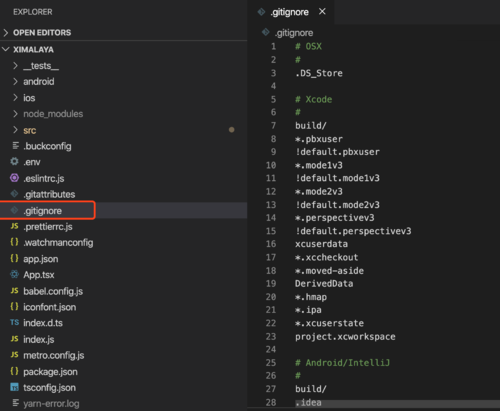This screenshot has height=411, width=500.
Task: Open .prettierrc.js file
Action: (x=48, y=227)
